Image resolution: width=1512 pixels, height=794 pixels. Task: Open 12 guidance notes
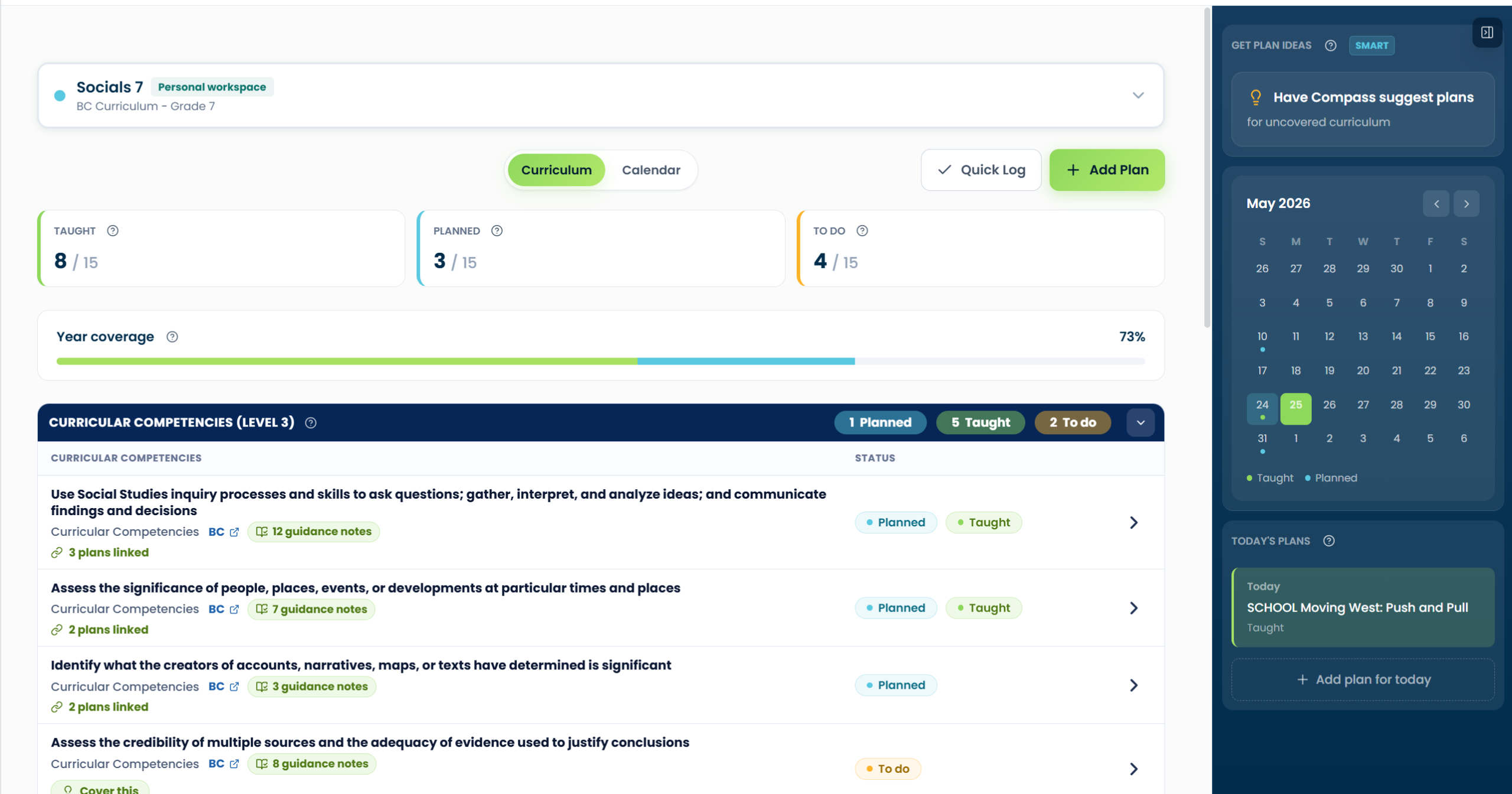(x=314, y=532)
